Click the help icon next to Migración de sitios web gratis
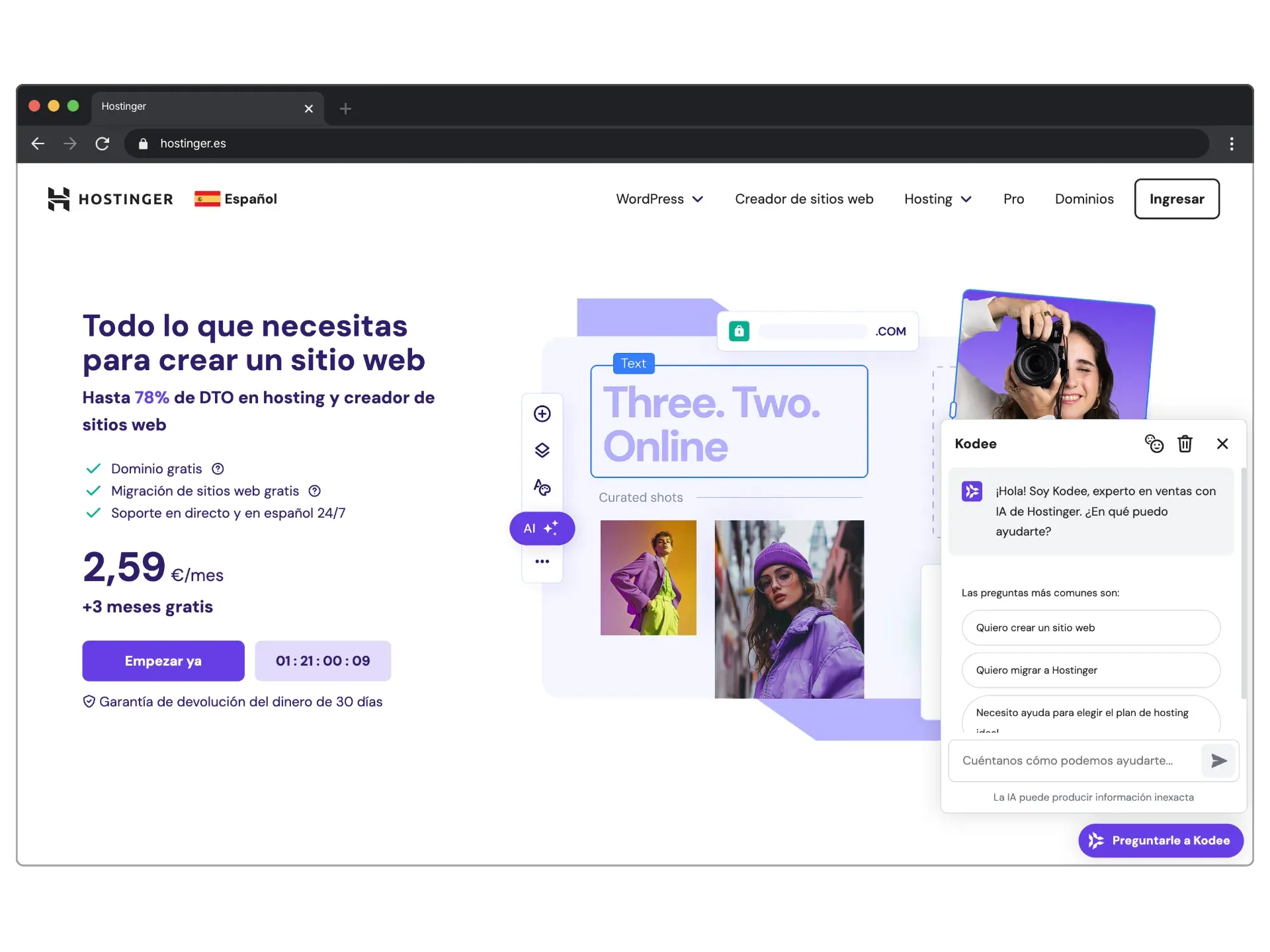 315,491
